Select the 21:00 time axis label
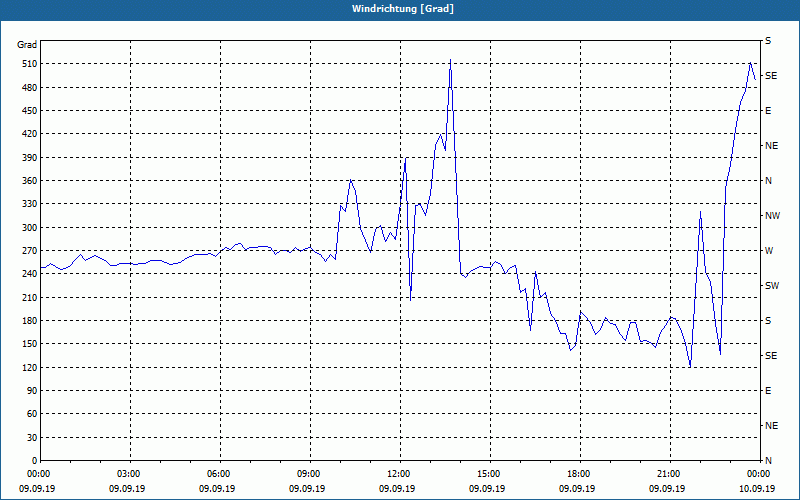The height and width of the screenshot is (500, 800). click(670, 474)
